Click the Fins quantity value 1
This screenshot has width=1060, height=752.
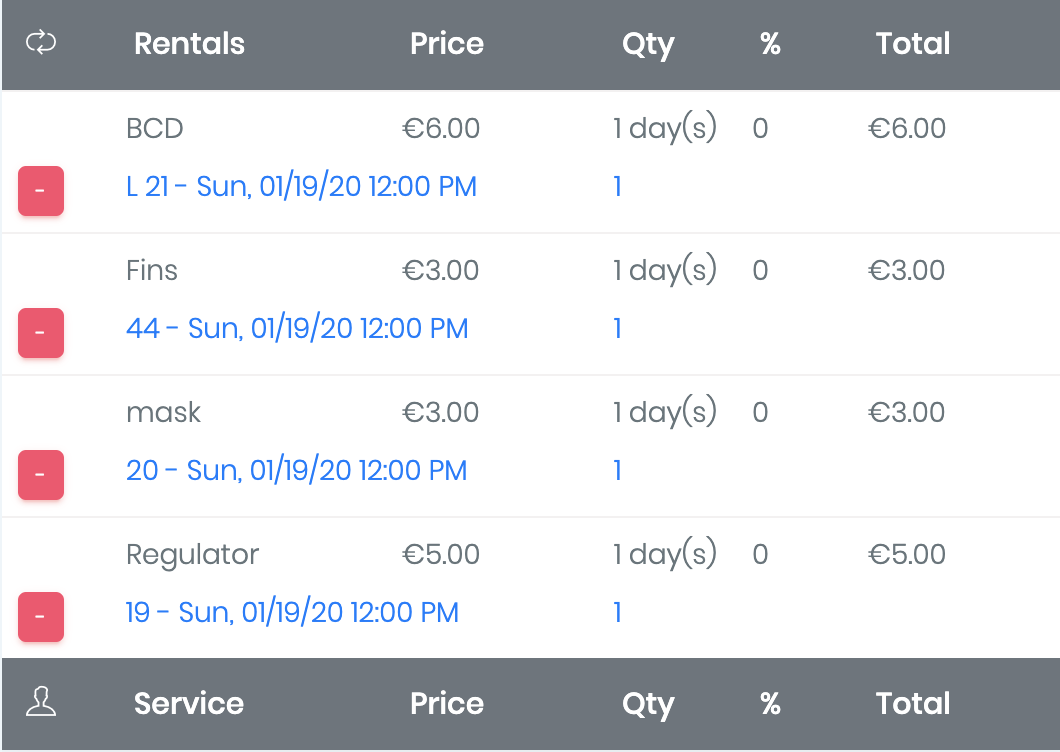618,328
